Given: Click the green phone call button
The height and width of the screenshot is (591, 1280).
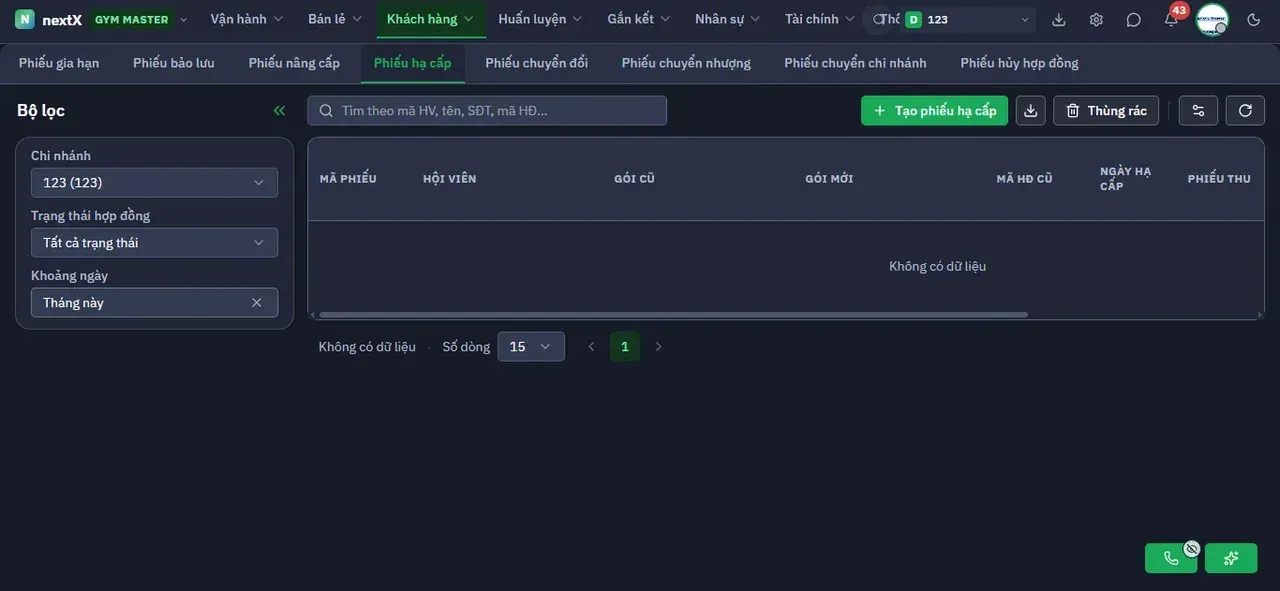Looking at the screenshot, I should [1171, 558].
